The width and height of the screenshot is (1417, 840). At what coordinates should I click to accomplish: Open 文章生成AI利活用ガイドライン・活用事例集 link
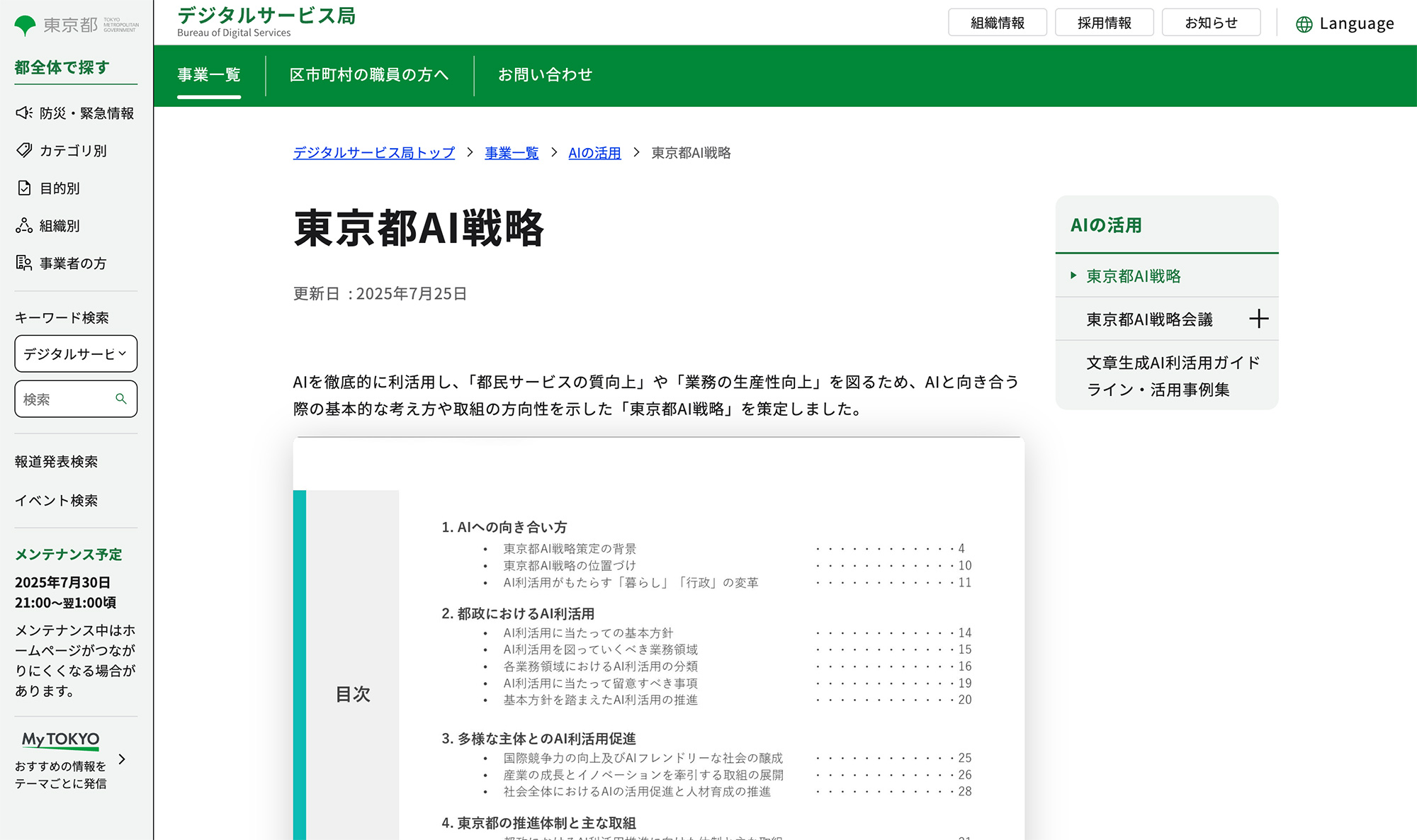coord(1173,376)
